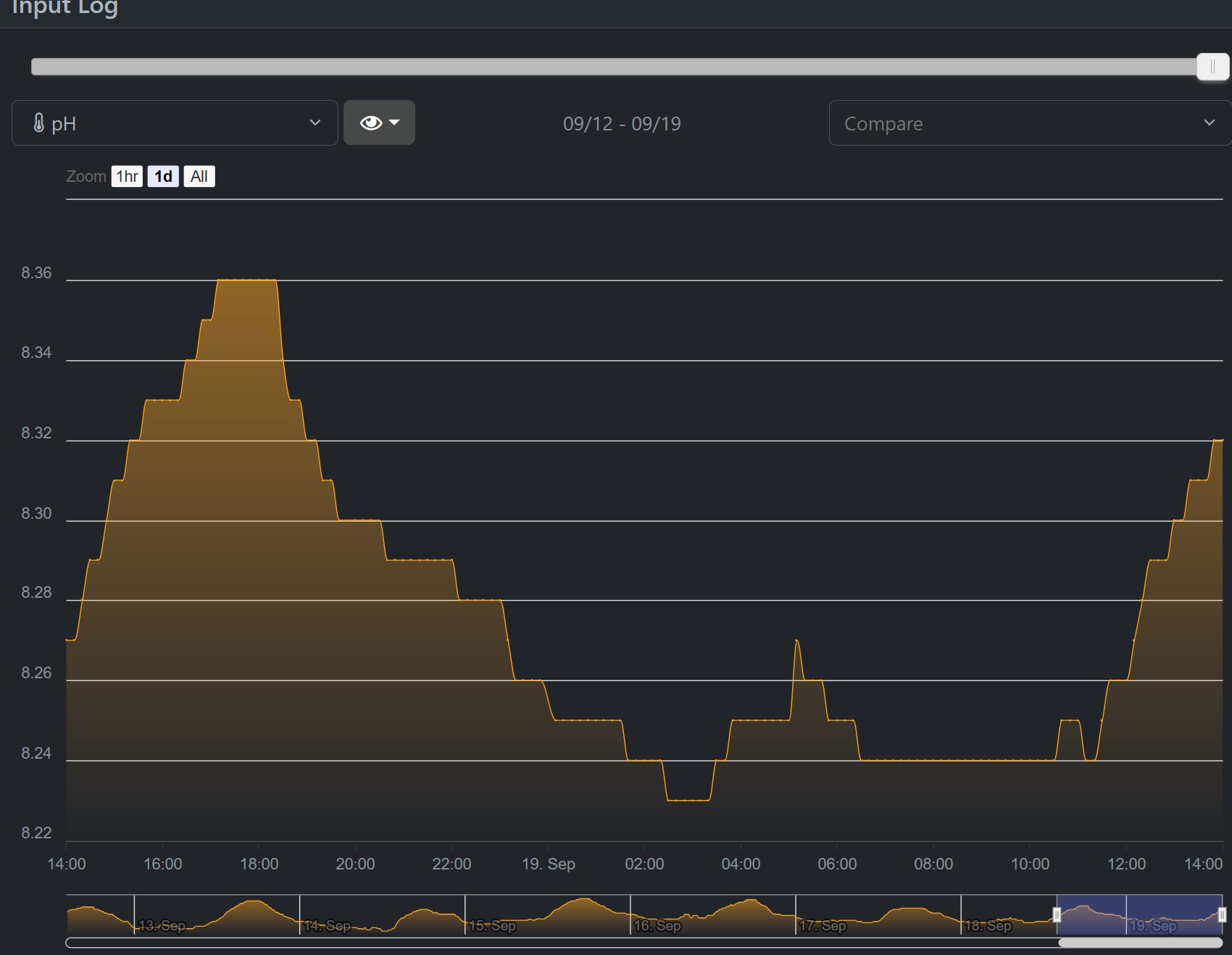Show All data with zoom button
The height and width of the screenshot is (955, 1232).
point(199,176)
